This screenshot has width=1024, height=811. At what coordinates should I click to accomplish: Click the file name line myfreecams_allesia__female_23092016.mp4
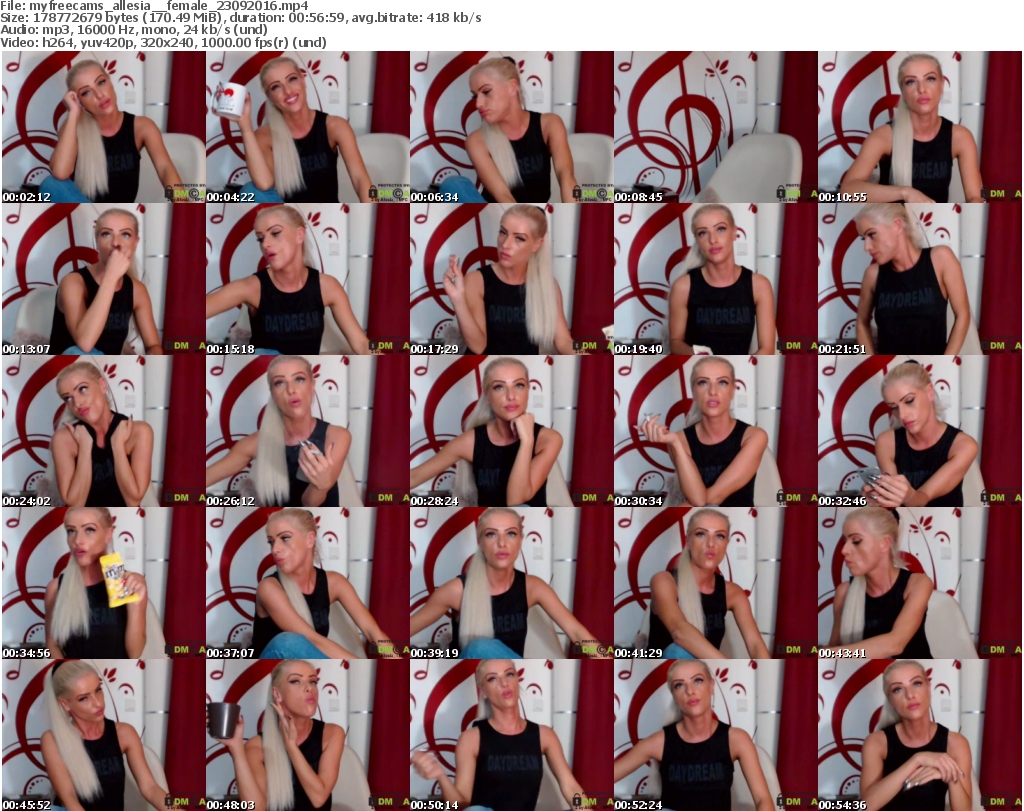[155, 6]
